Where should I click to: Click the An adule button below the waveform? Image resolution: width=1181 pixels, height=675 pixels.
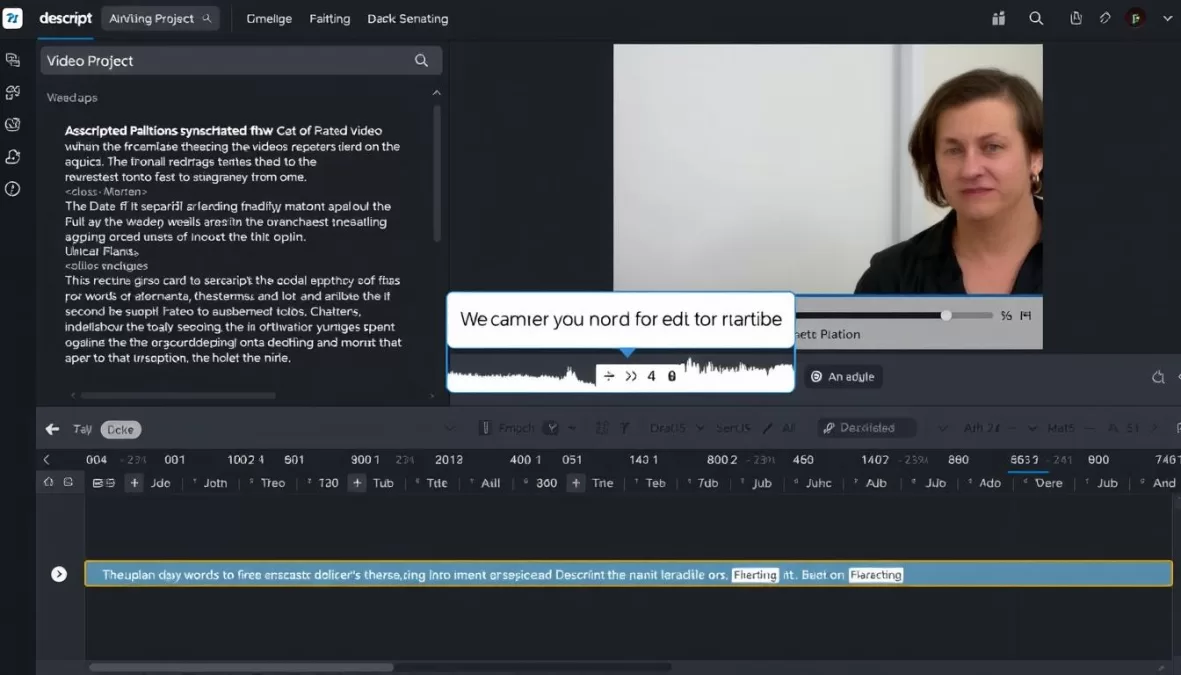[x=843, y=377]
